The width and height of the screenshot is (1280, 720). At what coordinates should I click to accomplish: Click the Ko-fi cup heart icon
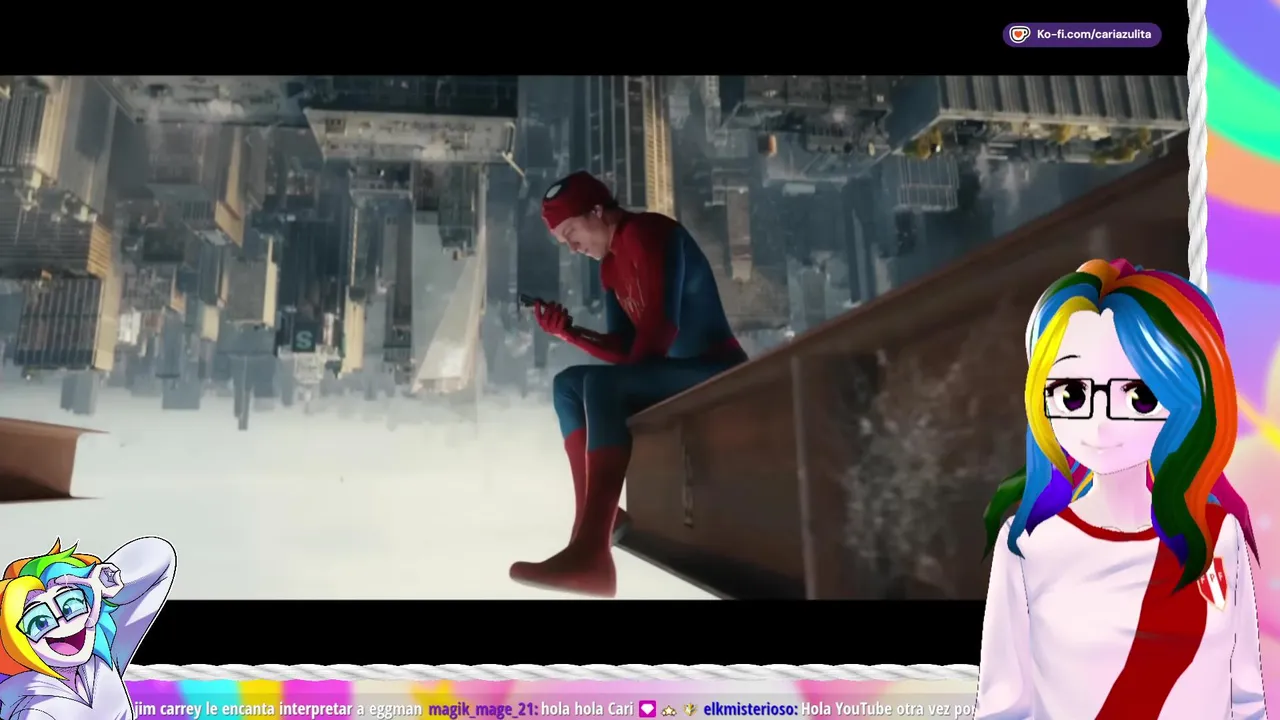[x=1019, y=35]
